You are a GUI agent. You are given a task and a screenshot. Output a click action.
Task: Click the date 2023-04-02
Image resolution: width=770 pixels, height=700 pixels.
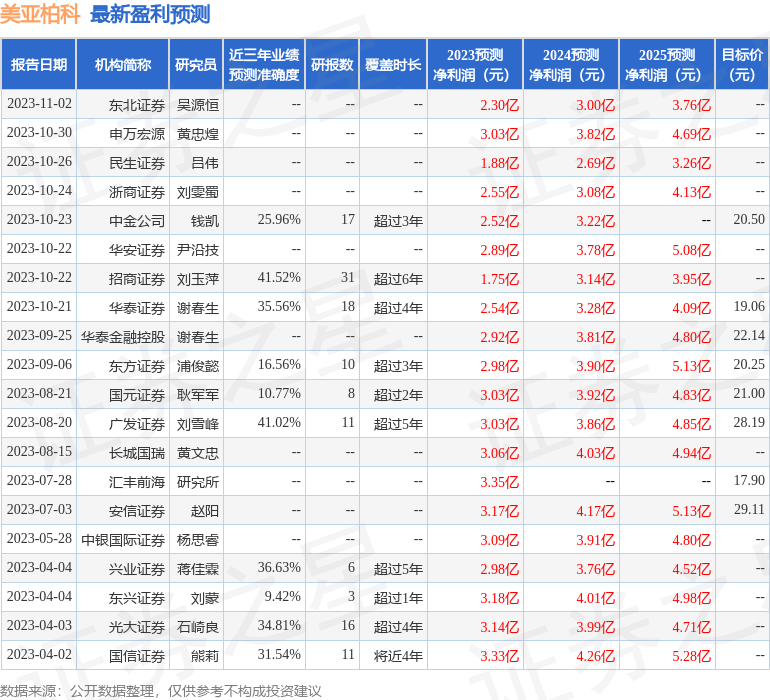[x=39, y=654]
